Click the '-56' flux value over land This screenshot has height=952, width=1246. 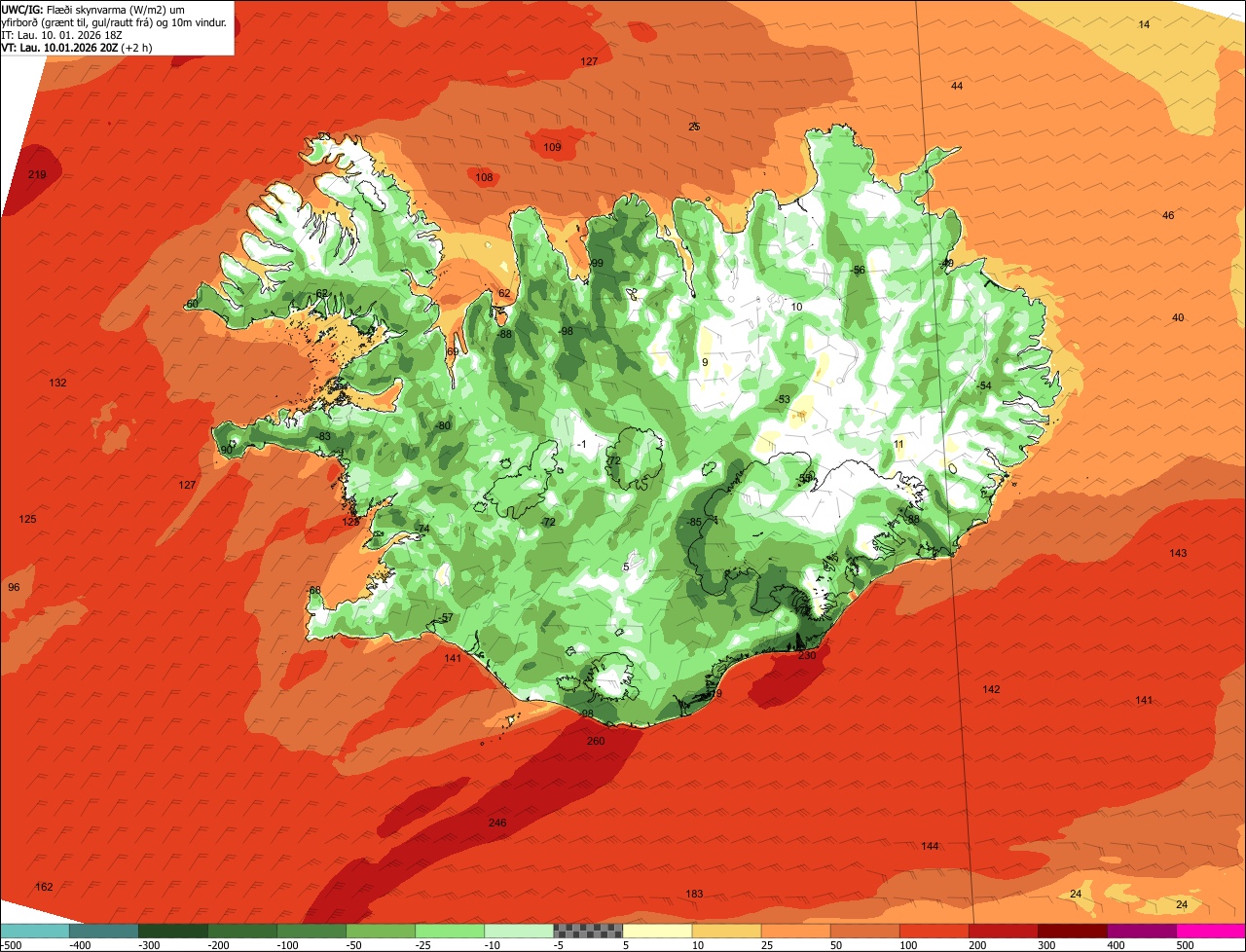pos(858,270)
